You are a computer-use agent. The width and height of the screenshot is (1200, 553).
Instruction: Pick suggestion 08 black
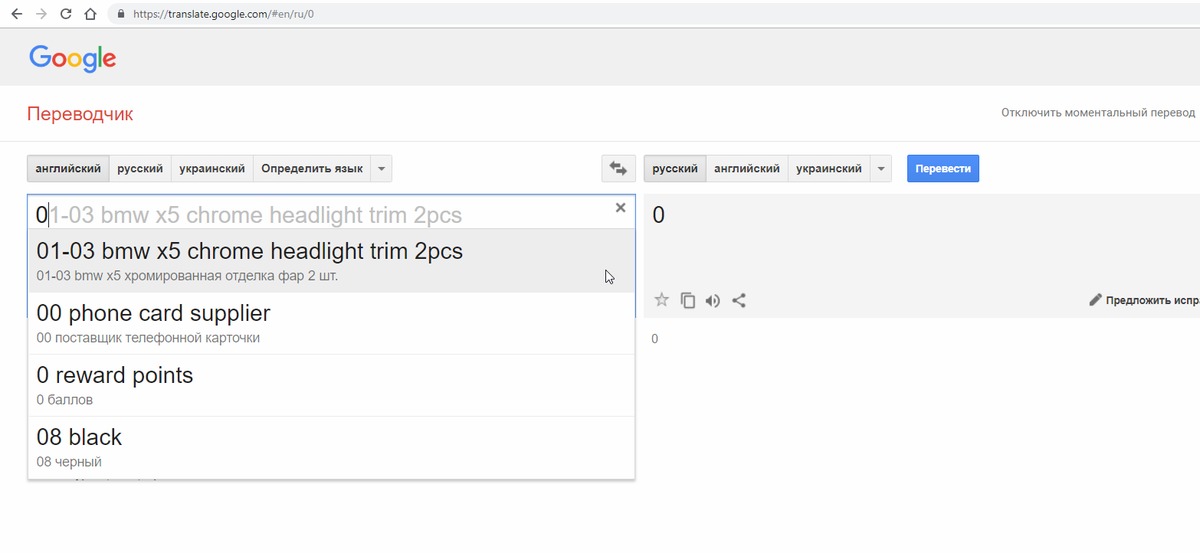331,447
